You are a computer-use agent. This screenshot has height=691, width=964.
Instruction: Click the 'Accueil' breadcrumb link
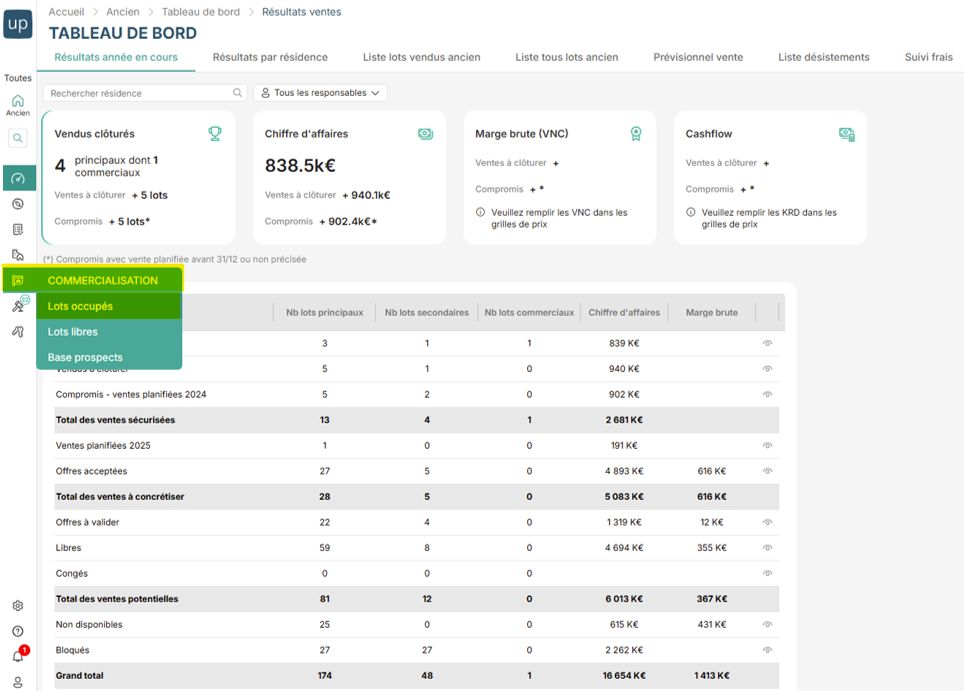click(66, 12)
